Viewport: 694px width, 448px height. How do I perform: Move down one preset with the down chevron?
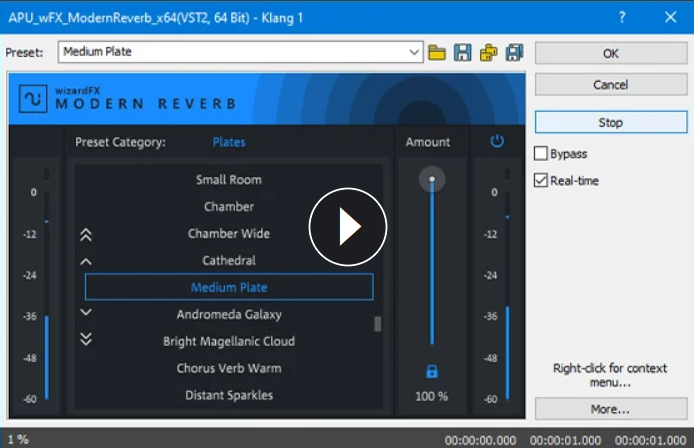click(x=86, y=312)
